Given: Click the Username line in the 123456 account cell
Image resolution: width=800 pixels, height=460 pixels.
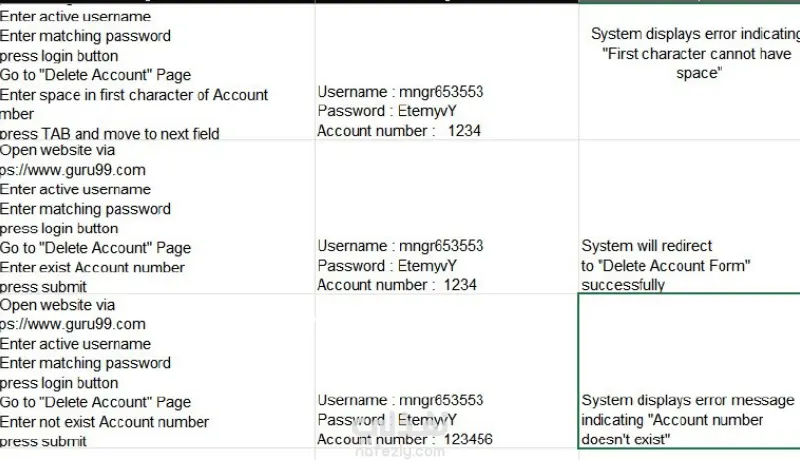Looking at the screenshot, I should 400,401.
